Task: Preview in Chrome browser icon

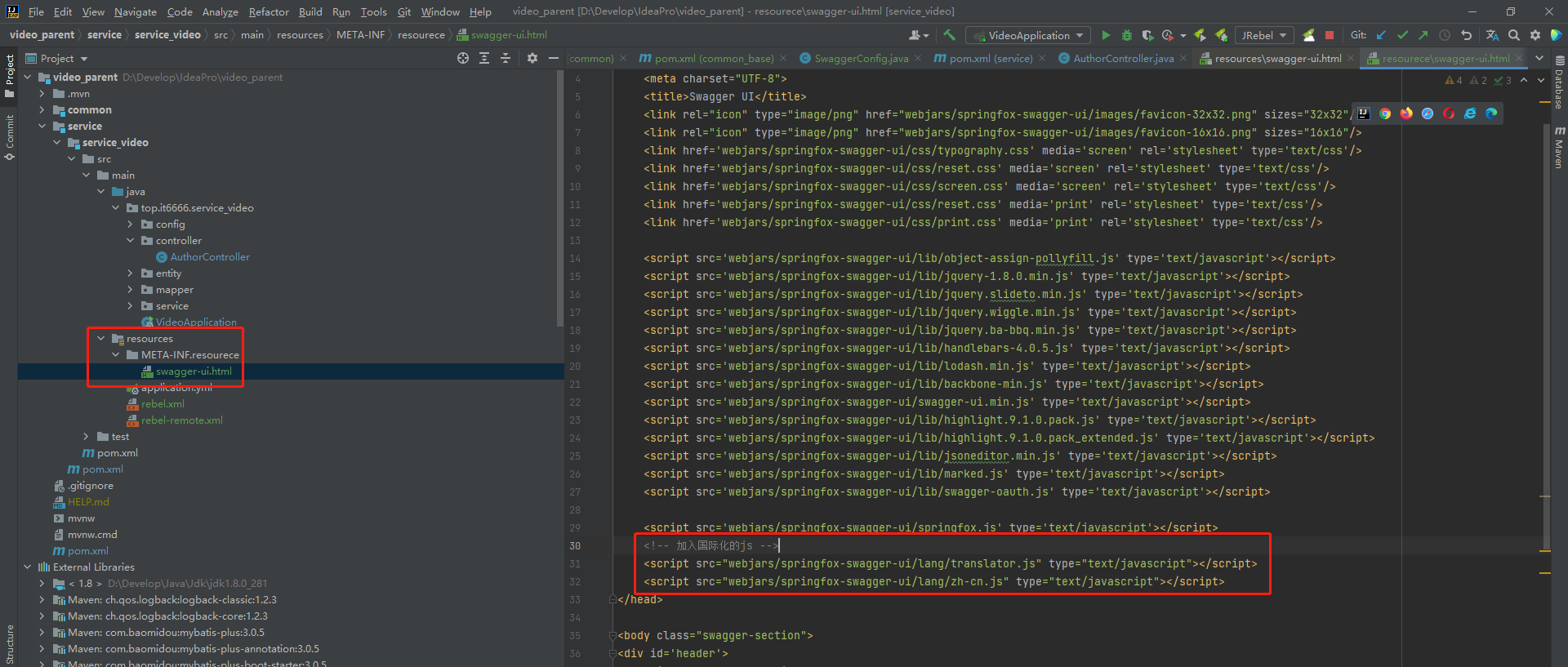Action: pos(1385,113)
